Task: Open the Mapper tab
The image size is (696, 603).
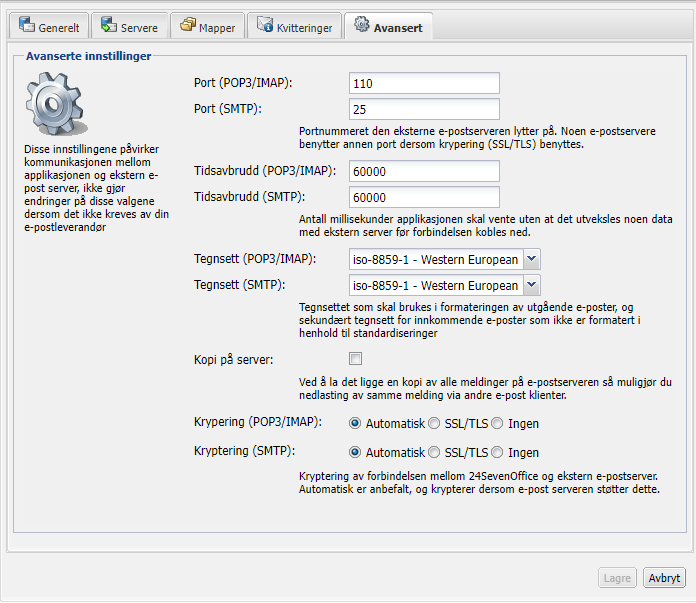Action: [207, 26]
